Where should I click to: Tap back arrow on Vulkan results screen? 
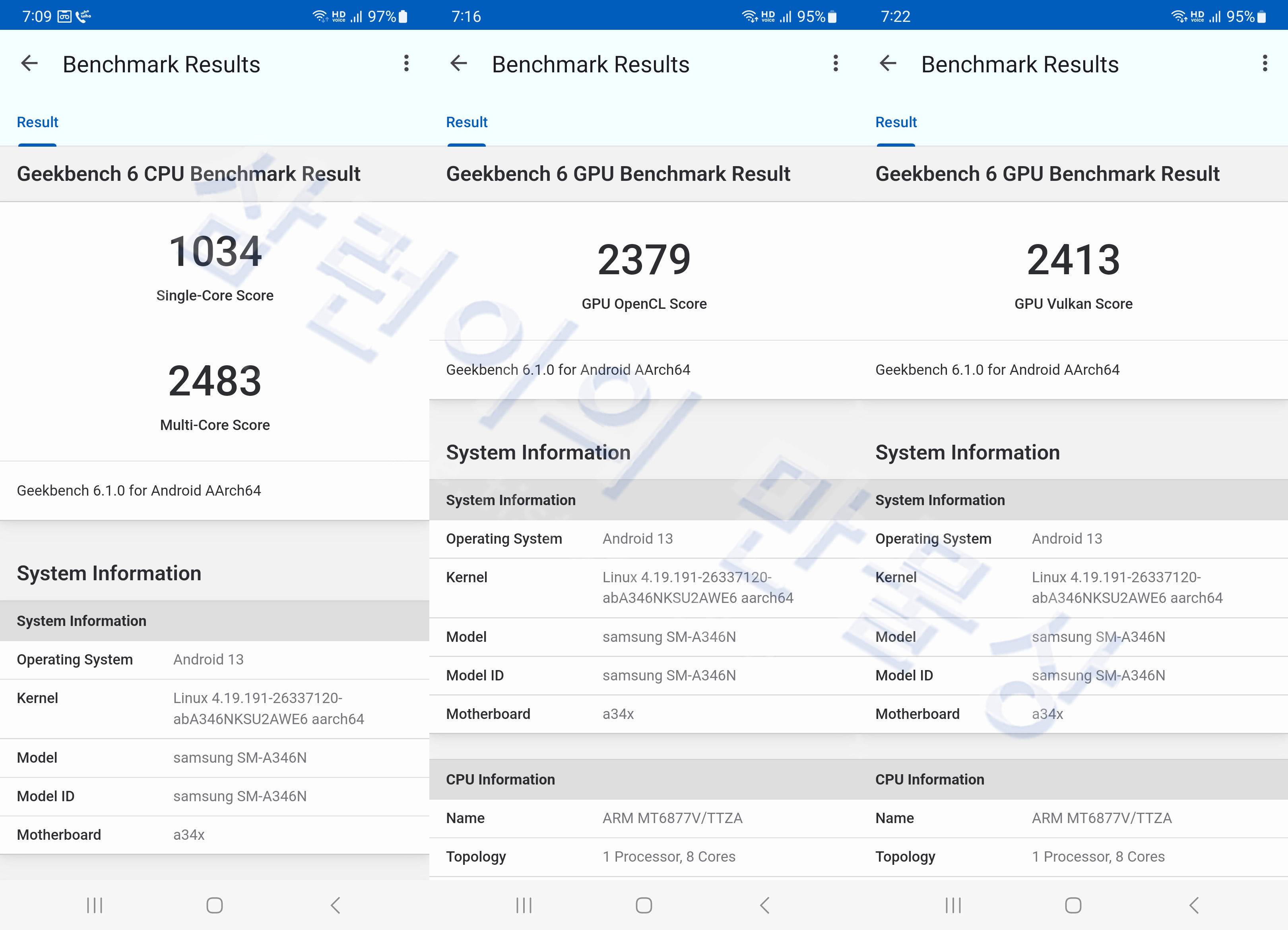[888, 64]
